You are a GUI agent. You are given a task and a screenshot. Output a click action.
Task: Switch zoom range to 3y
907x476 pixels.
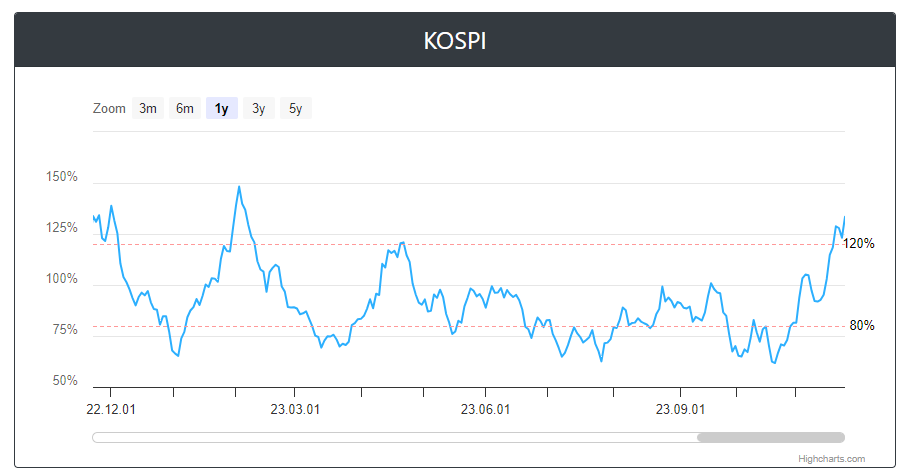(258, 109)
